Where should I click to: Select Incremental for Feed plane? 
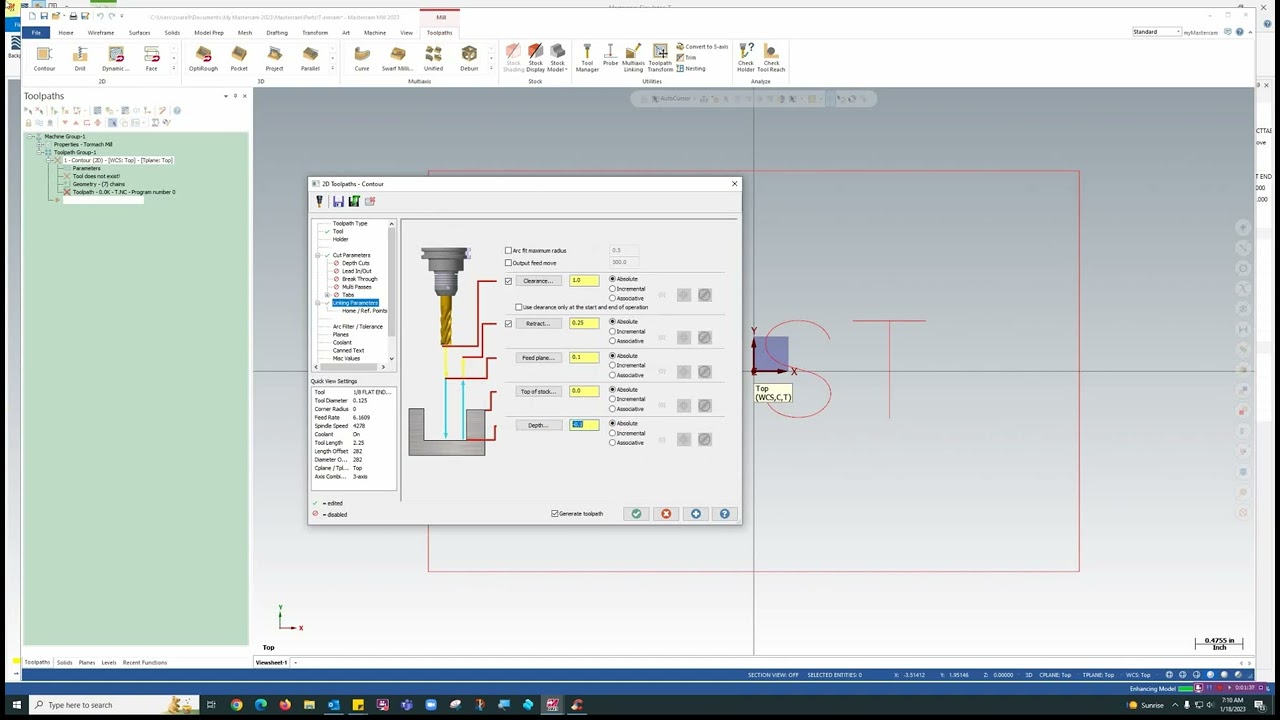point(613,365)
